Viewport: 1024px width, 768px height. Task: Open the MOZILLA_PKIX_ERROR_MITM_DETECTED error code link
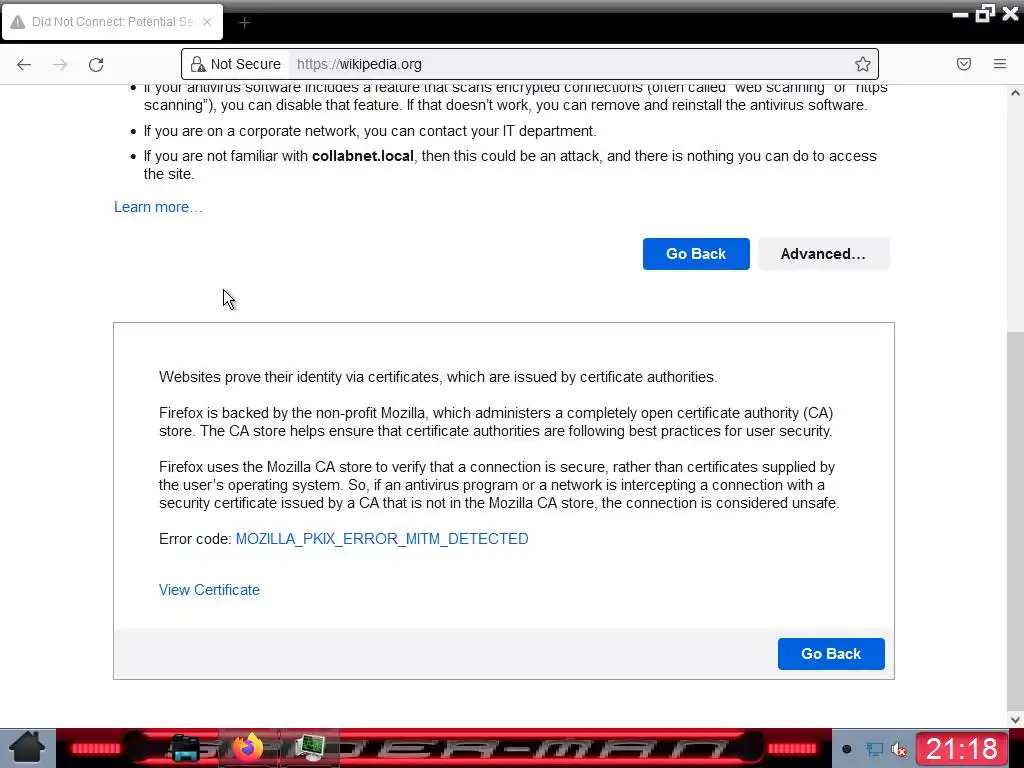tap(382, 539)
